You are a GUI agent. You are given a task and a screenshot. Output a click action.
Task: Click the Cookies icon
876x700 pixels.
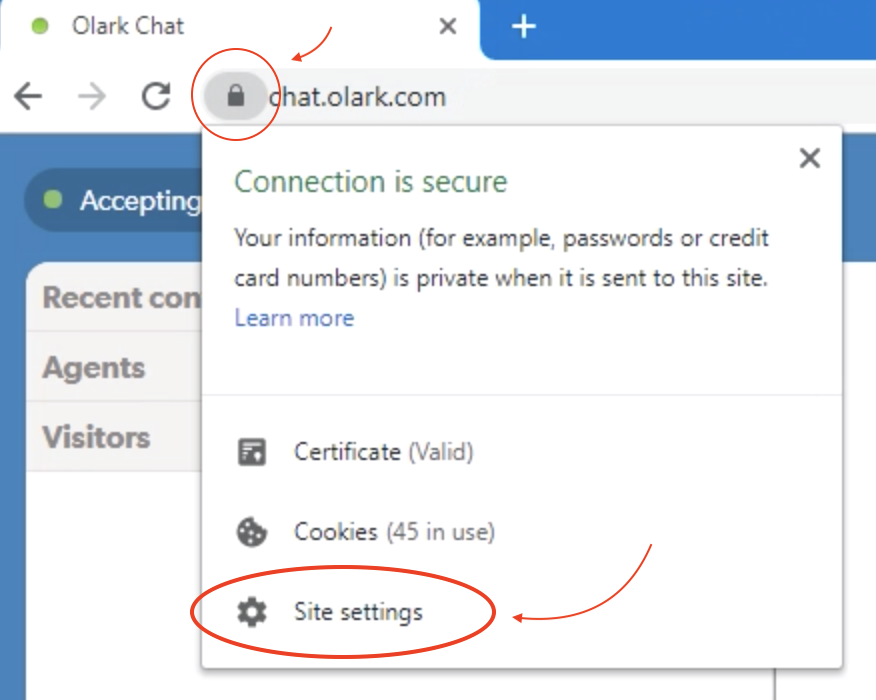tap(252, 532)
